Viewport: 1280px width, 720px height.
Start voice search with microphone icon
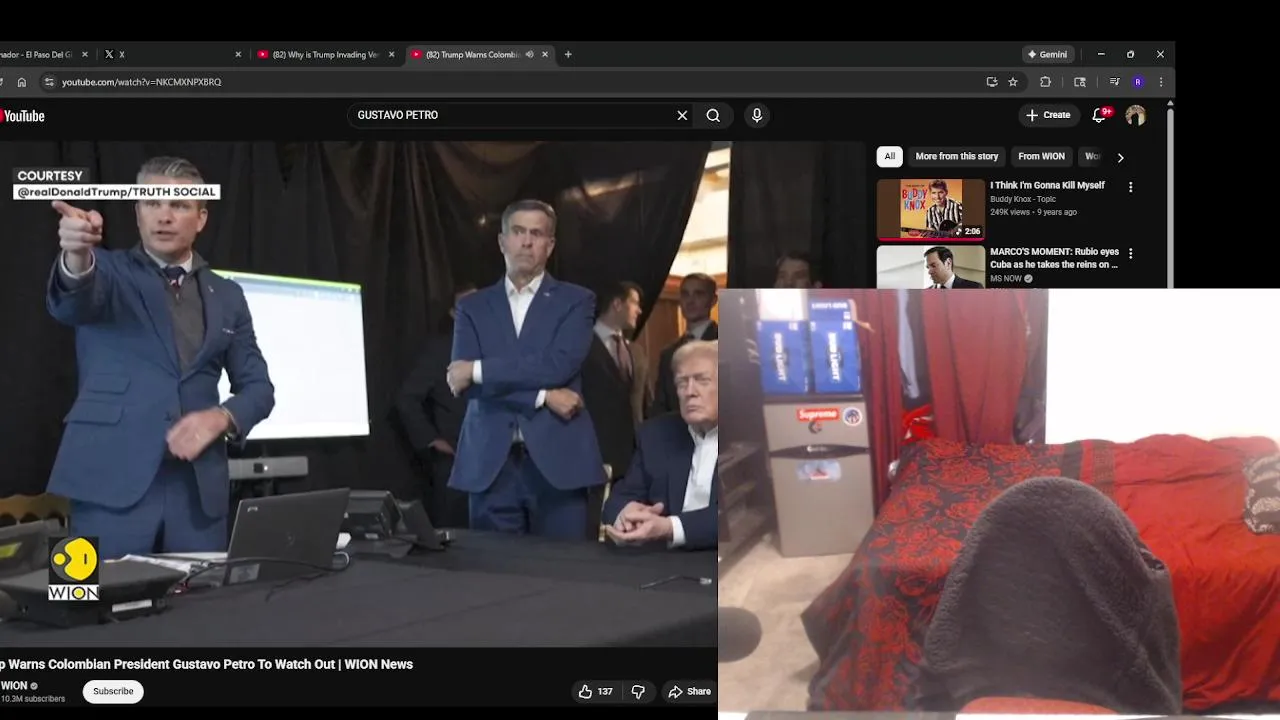click(757, 115)
